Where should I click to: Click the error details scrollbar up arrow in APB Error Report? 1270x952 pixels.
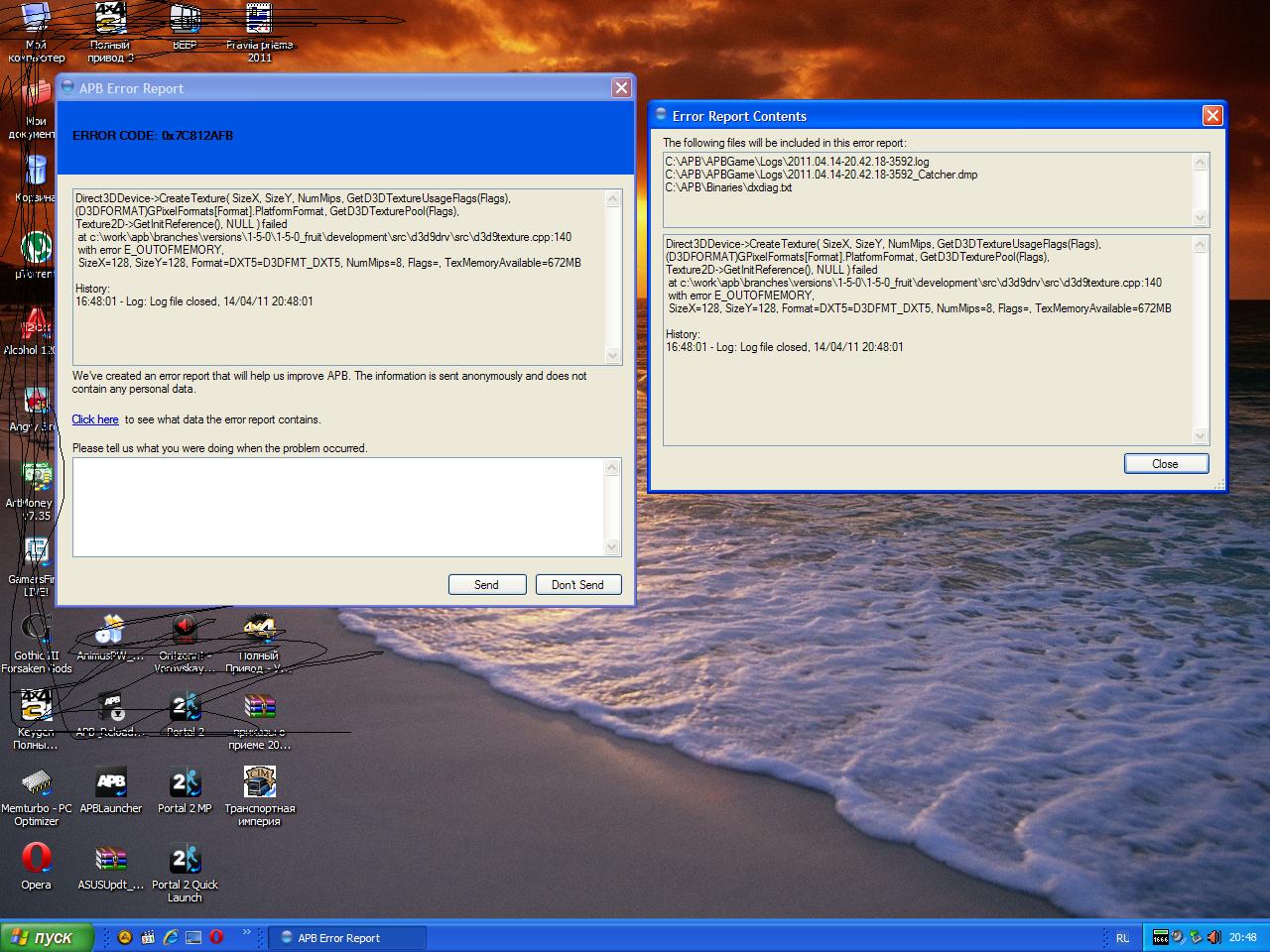click(612, 198)
